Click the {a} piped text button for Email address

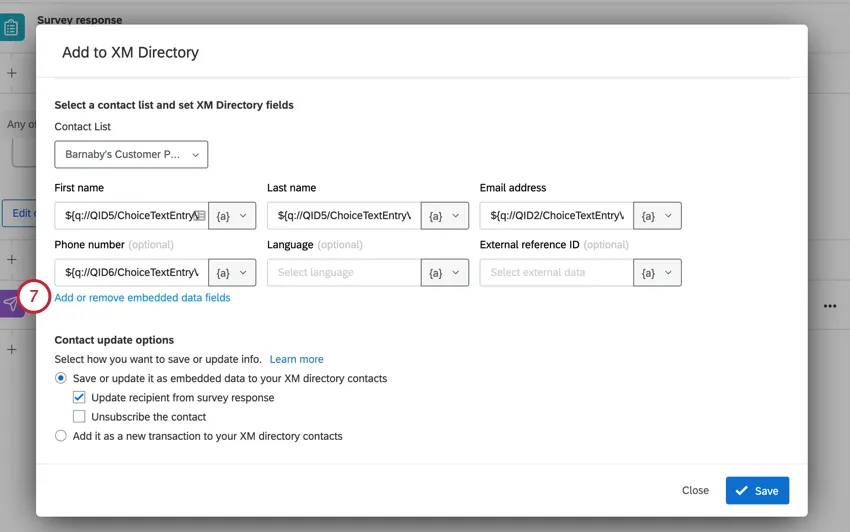pyautogui.click(x=657, y=216)
